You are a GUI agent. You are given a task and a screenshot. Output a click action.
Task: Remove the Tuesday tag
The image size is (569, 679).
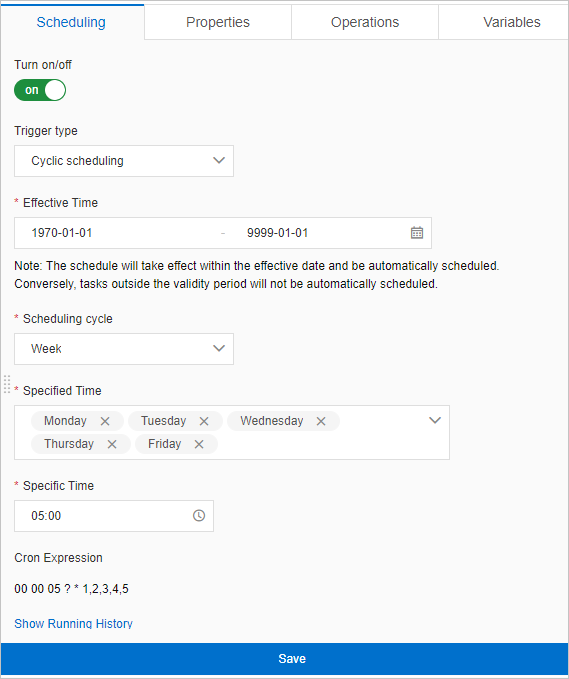(204, 421)
